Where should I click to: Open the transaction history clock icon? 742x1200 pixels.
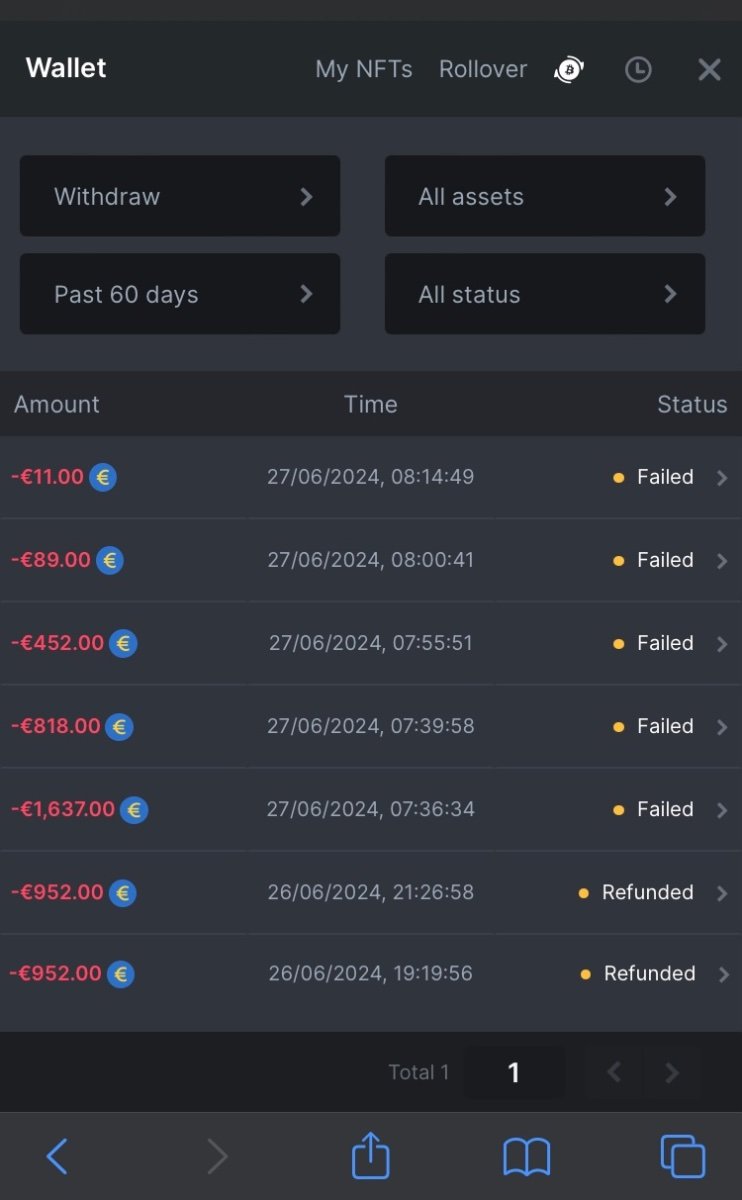coord(638,69)
